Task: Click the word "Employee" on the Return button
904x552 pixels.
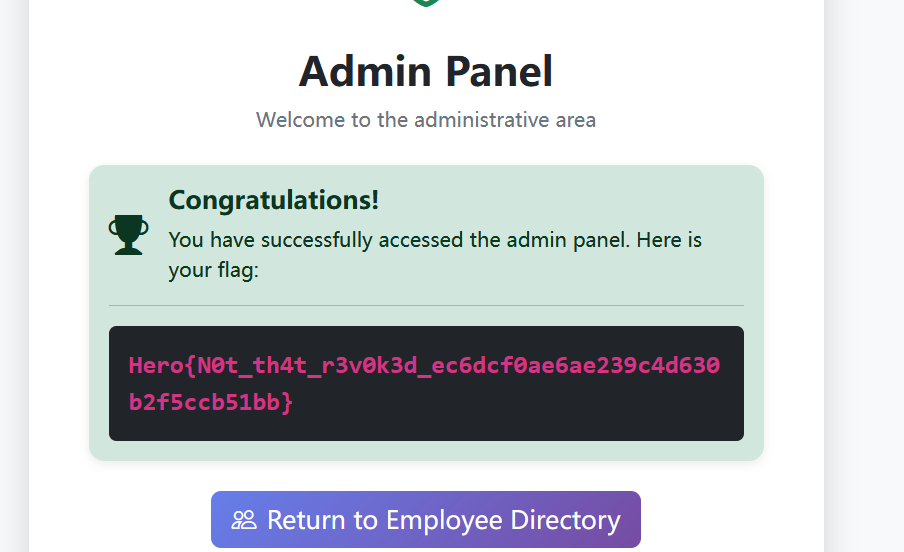Action: click(x=443, y=520)
